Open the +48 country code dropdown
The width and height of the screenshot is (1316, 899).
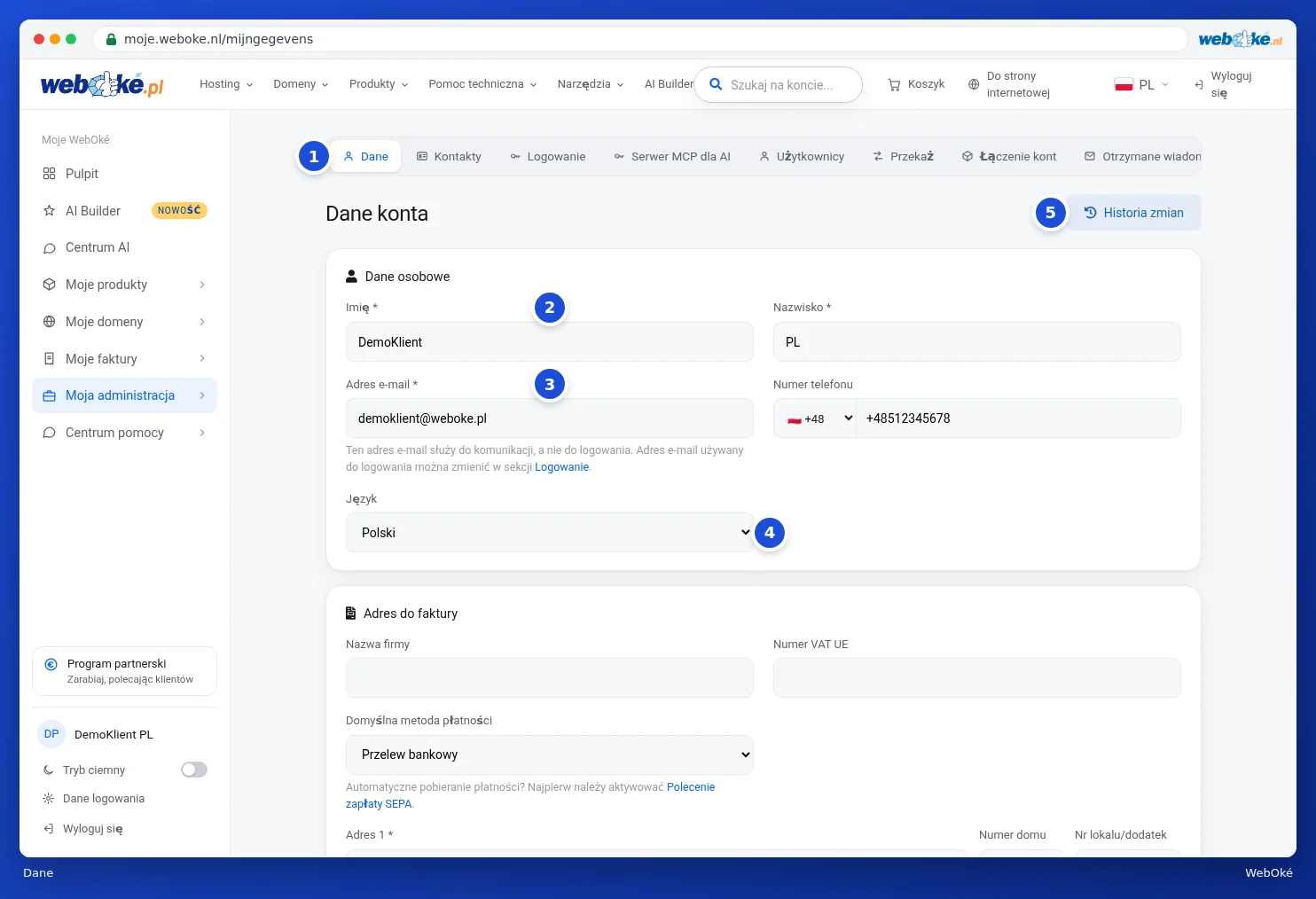pyautogui.click(x=815, y=418)
